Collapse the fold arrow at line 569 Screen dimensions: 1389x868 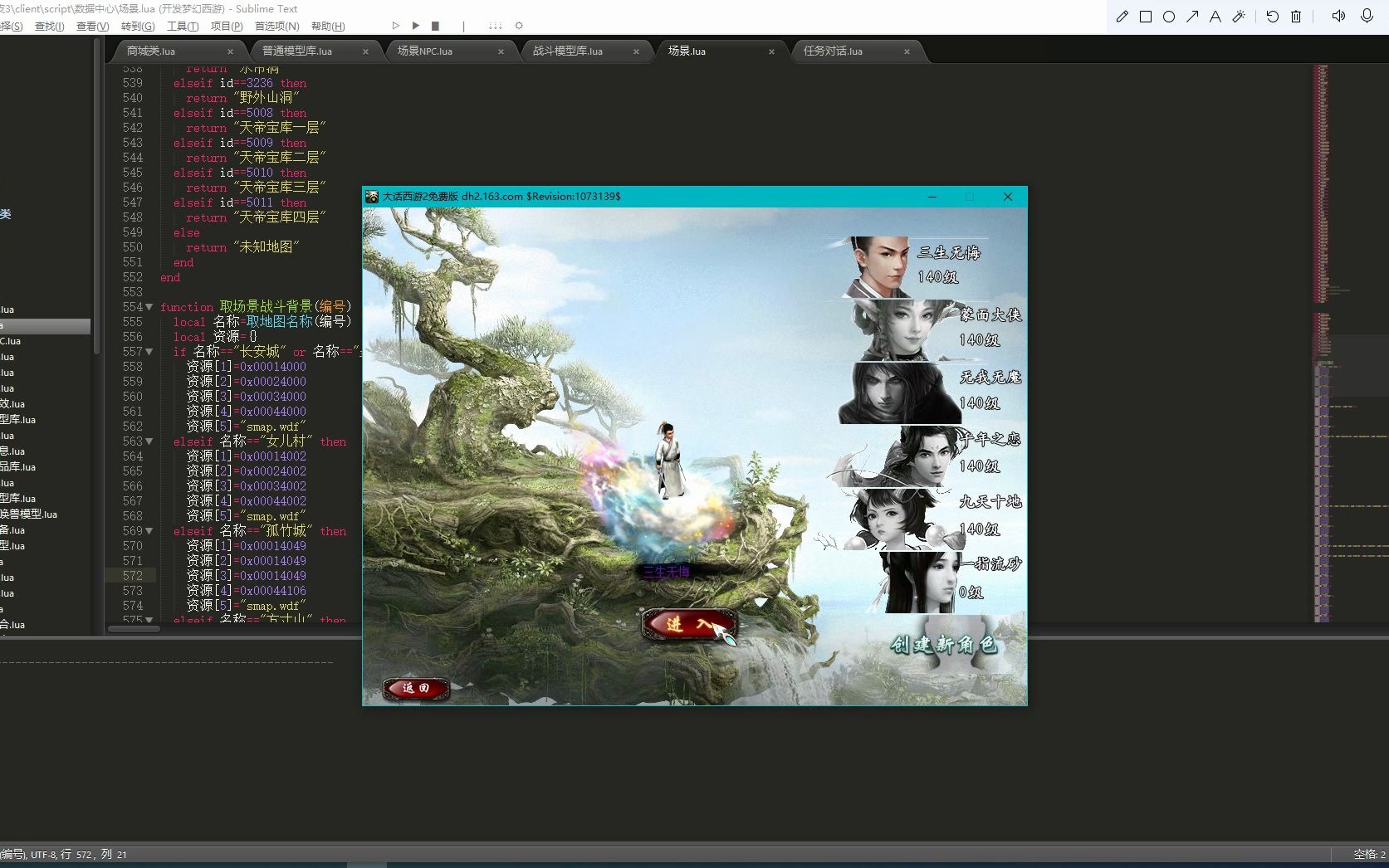click(149, 531)
